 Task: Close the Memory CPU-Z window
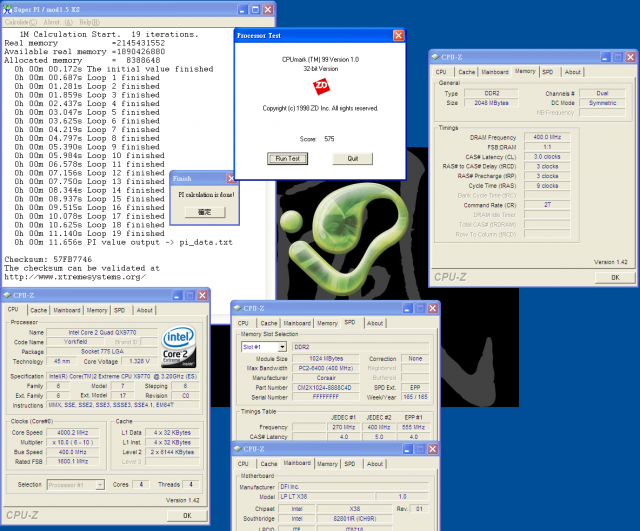click(x=631, y=57)
